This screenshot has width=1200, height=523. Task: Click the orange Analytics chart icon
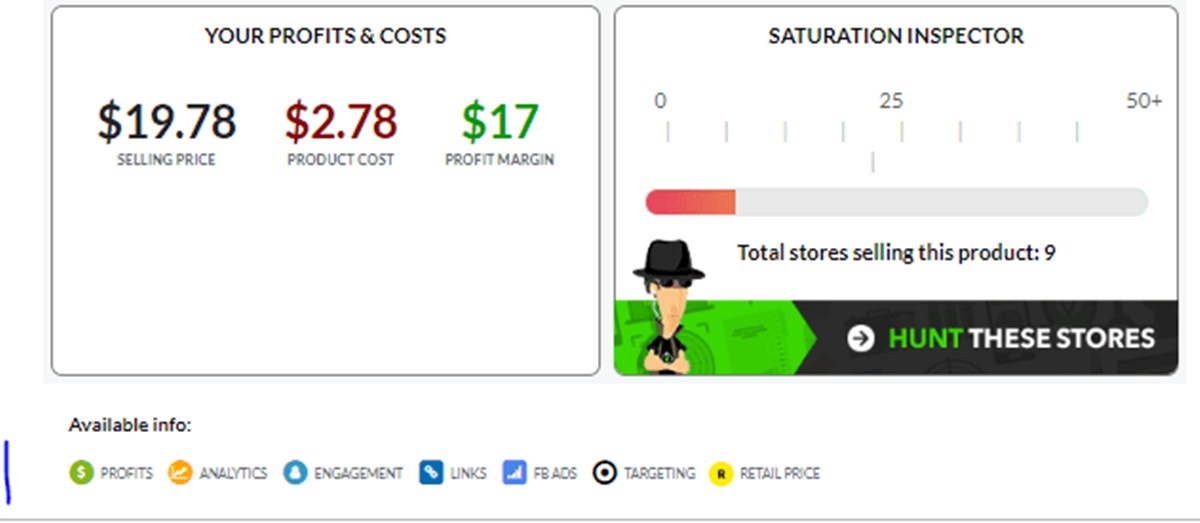[x=180, y=473]
